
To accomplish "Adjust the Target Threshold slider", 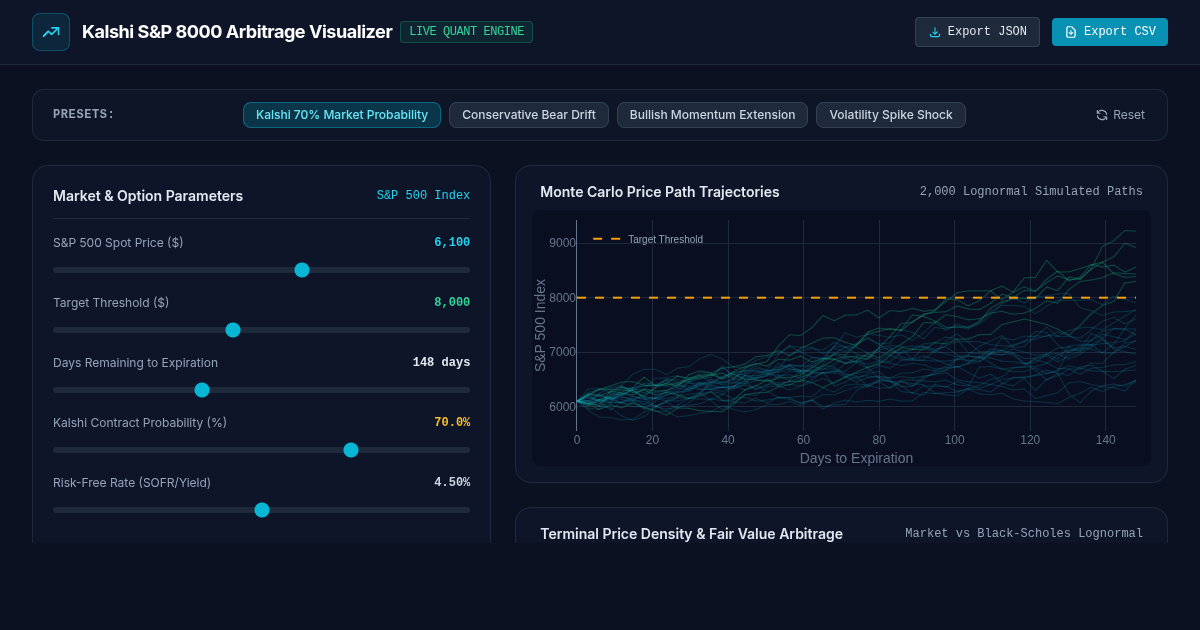I will [261, 330].
